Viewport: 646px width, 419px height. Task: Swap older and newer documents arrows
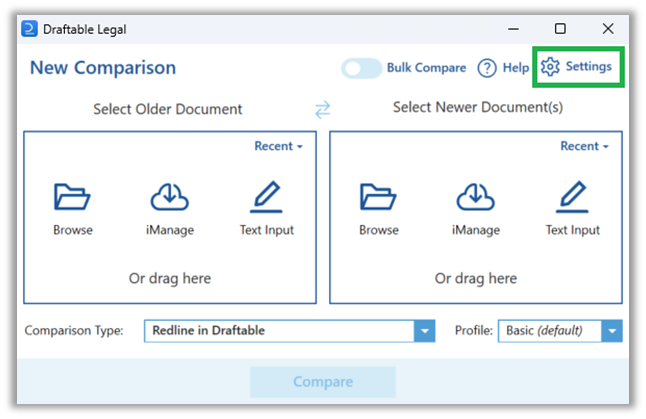323,109
